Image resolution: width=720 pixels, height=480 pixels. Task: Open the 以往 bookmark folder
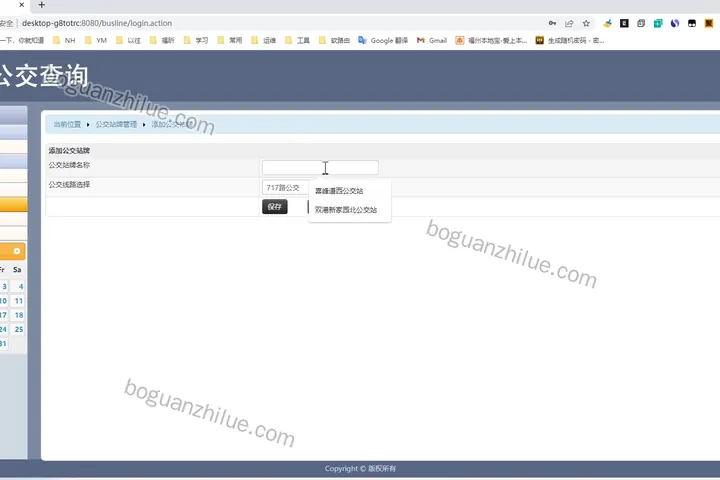pos(128,40)
